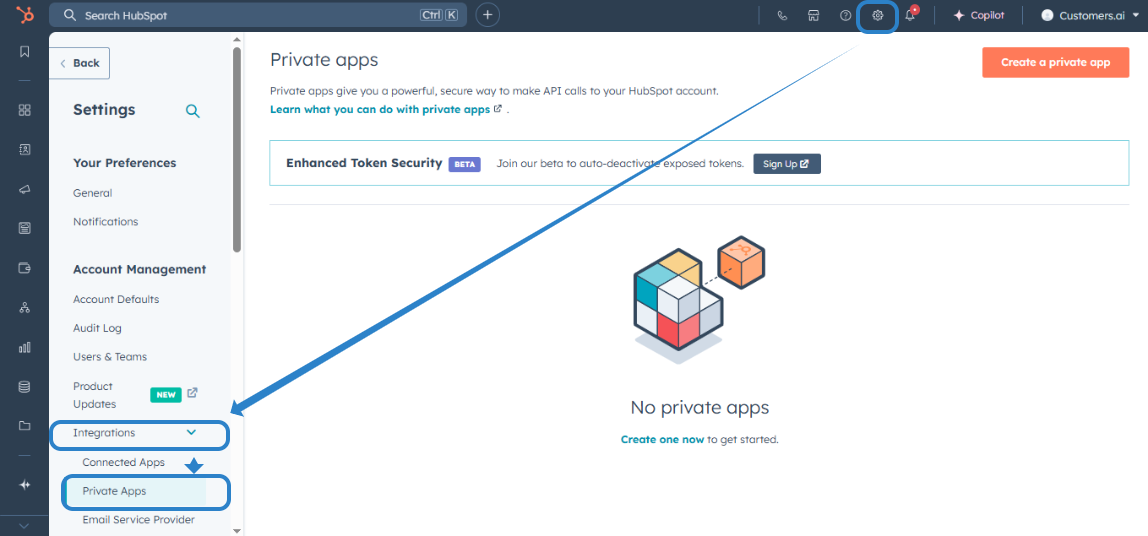Open the Copilot assistant

pyautogui.click(x=979, y=15)
